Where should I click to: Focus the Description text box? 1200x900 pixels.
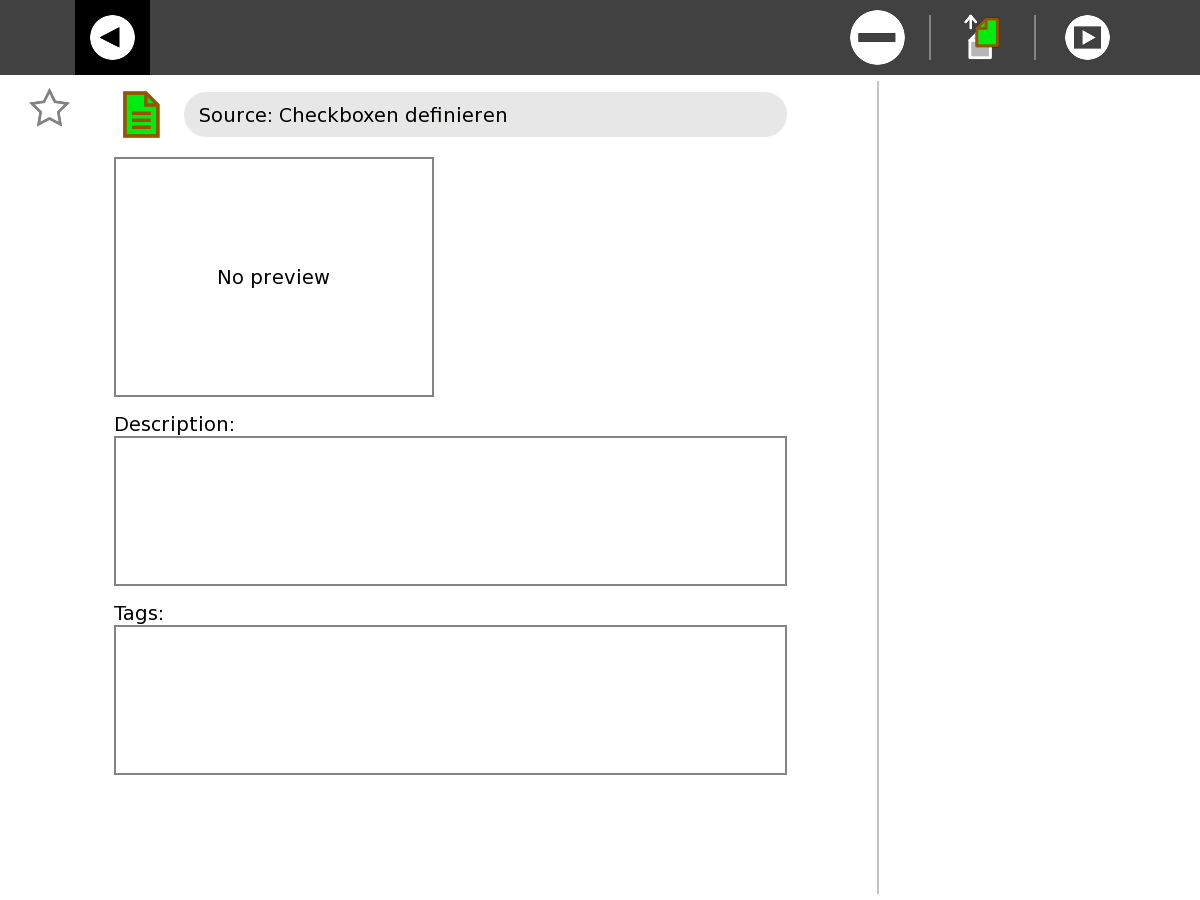click(x=450, y=511)
